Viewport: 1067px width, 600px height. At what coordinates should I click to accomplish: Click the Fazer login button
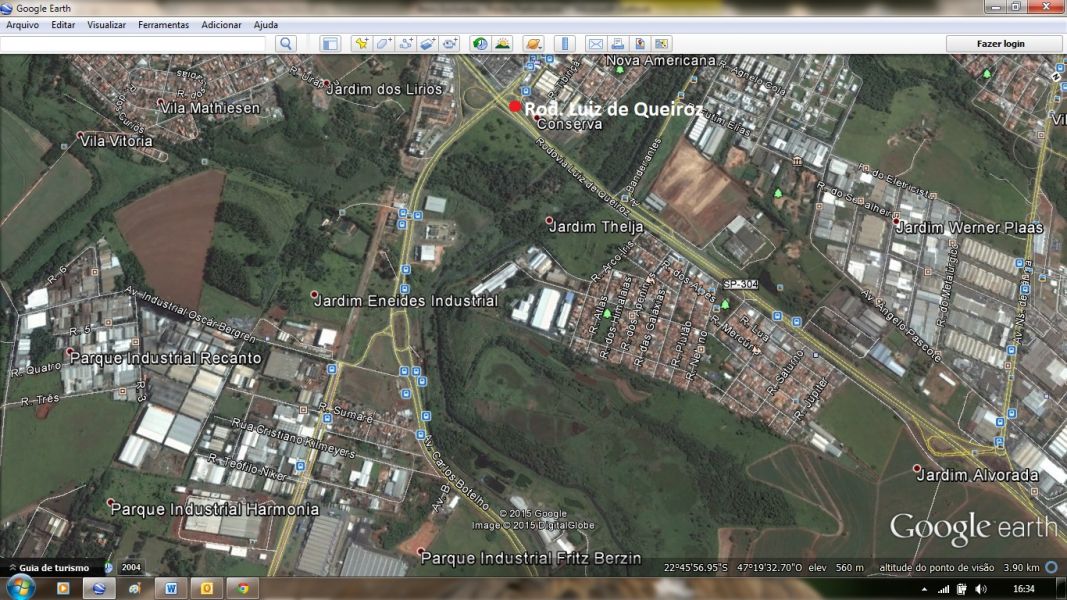pyautogui.click(x=1000, y=44)
